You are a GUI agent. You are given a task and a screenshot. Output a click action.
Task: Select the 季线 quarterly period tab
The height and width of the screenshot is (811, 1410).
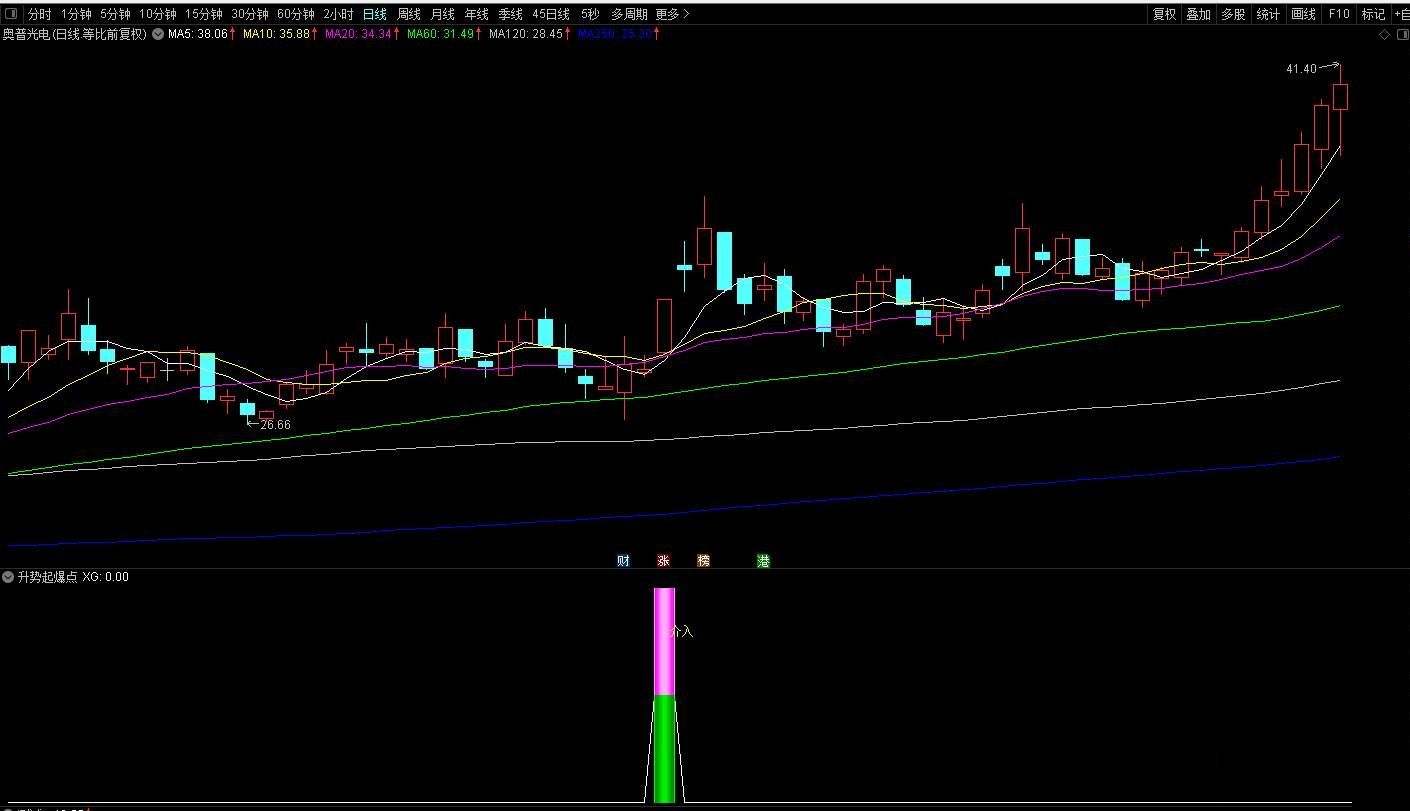click(x=511, y=14)
